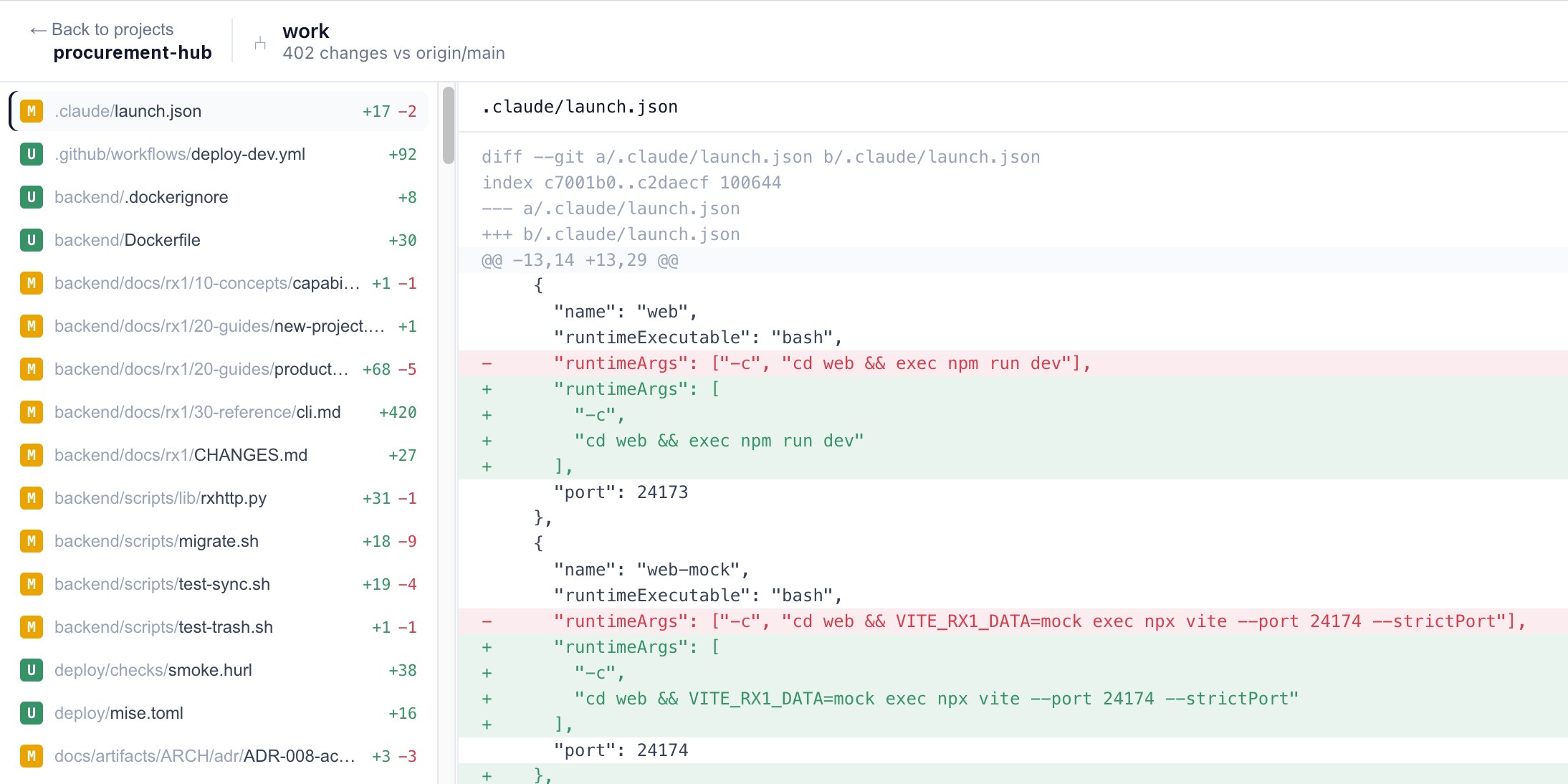
Task: Click the M status badge for launch.json
Action: [32, 111]
